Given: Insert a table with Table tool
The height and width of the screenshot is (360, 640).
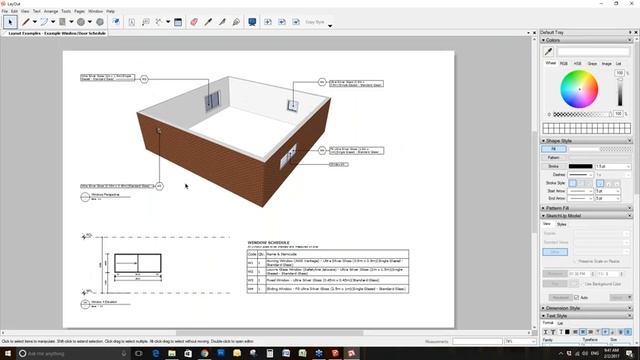Looking at the screenshot, I should pyautogui.click(x=178, y=22).
